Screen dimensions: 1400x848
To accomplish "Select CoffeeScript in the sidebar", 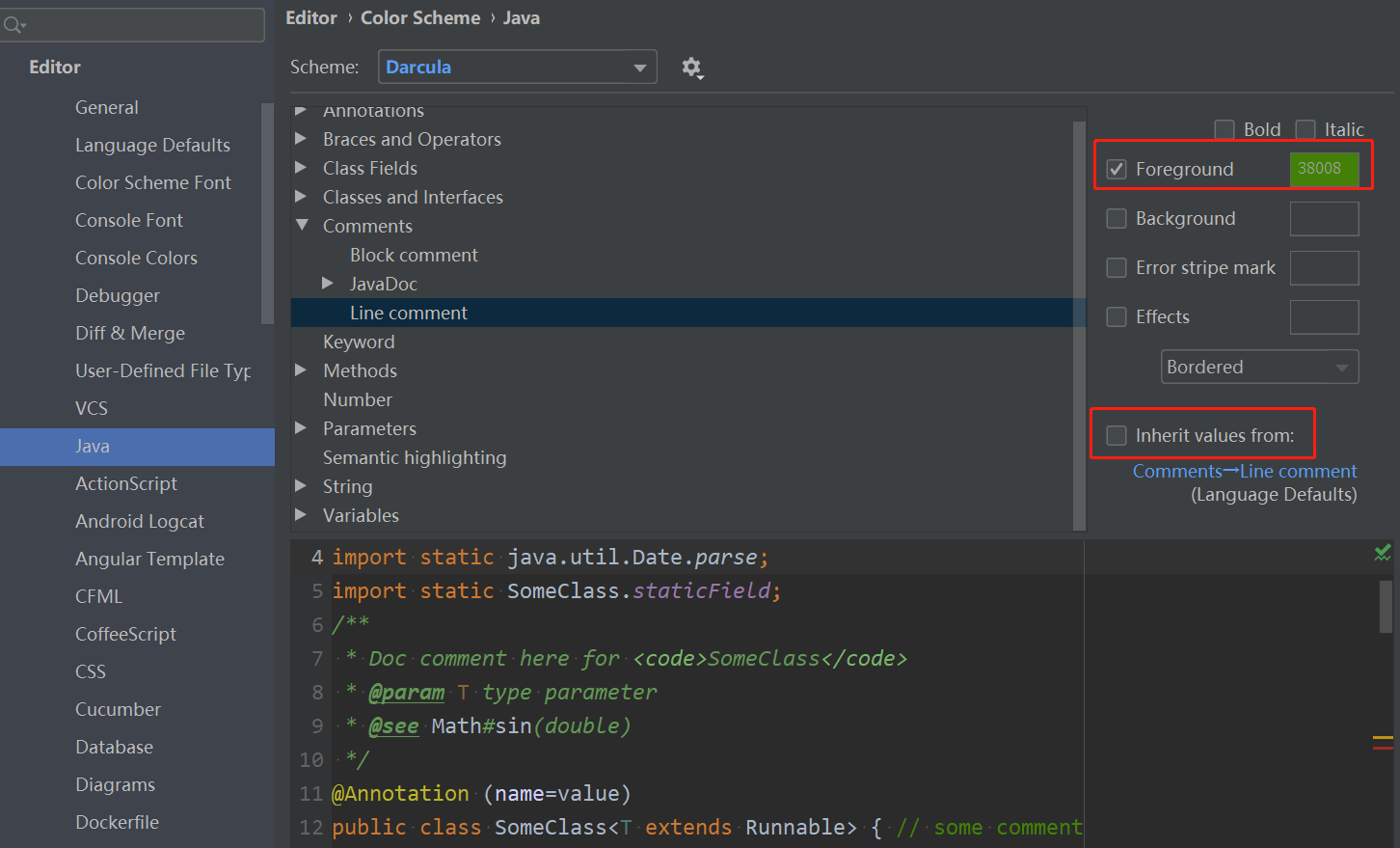I will [125, 634].
